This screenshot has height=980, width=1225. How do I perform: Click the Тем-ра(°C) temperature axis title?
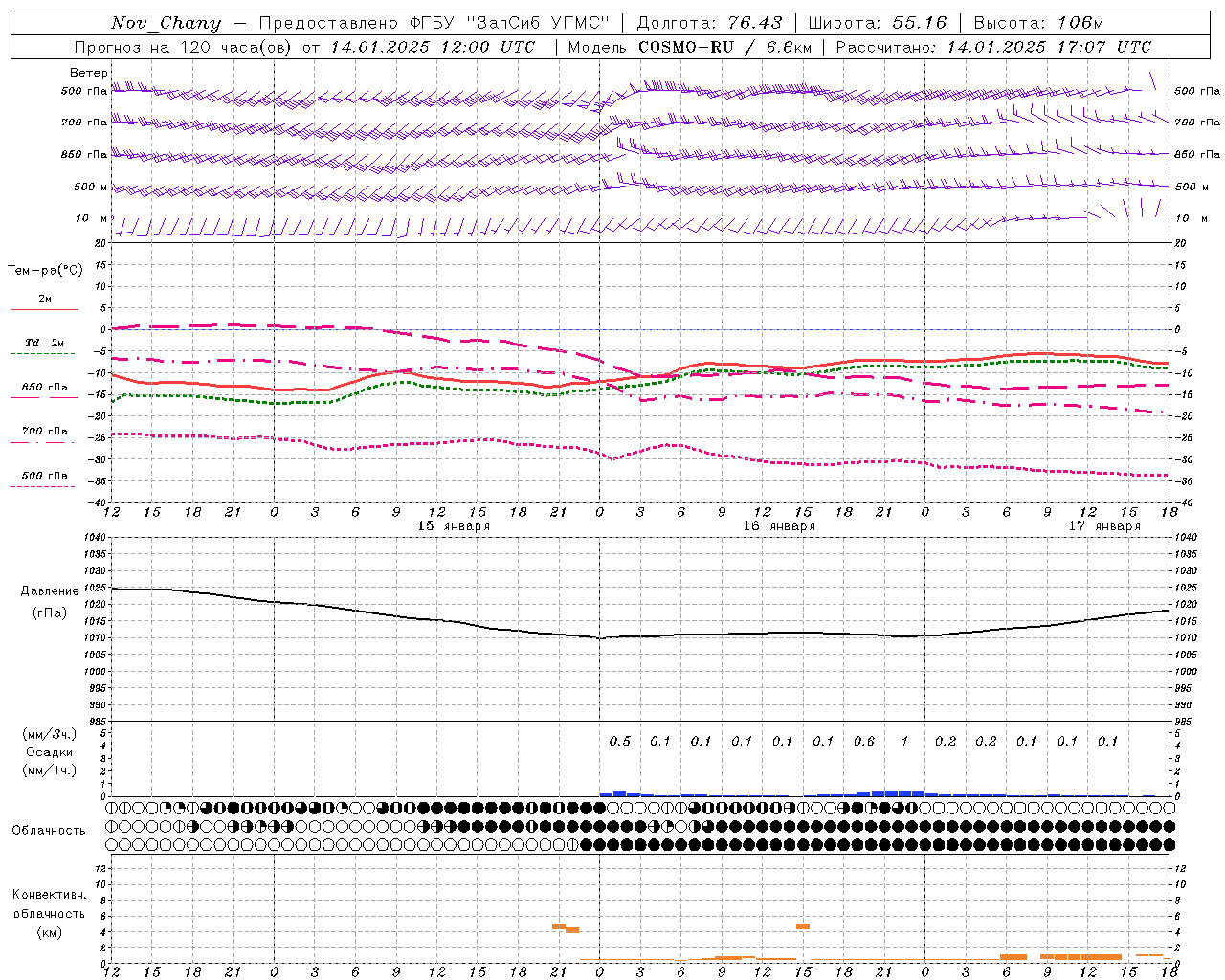point(45,271)
